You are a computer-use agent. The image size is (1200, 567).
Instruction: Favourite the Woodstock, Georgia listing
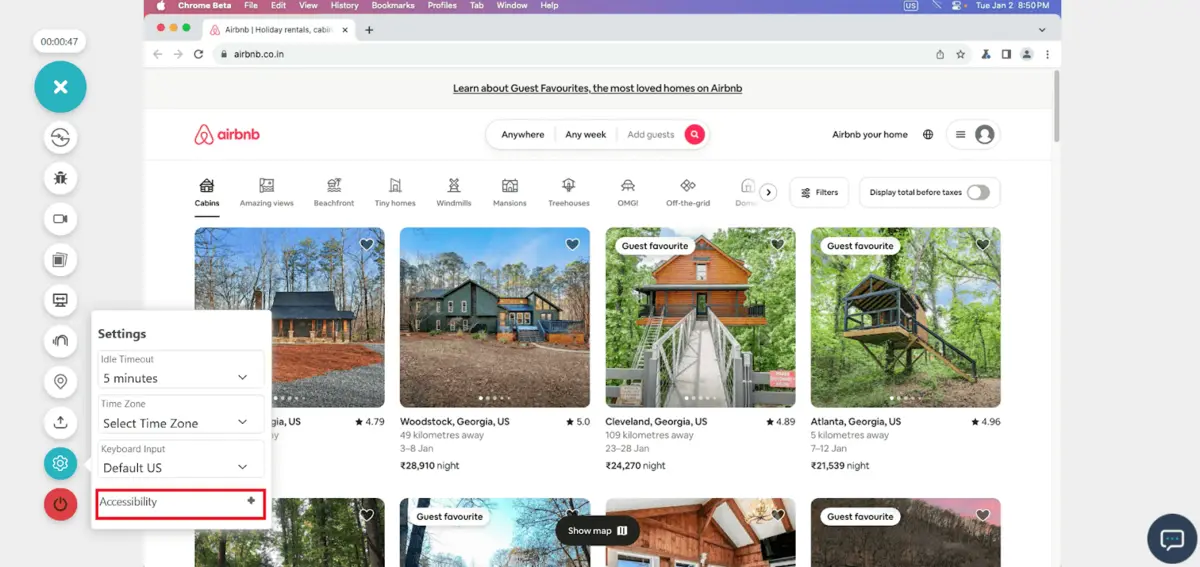(572, 244)
